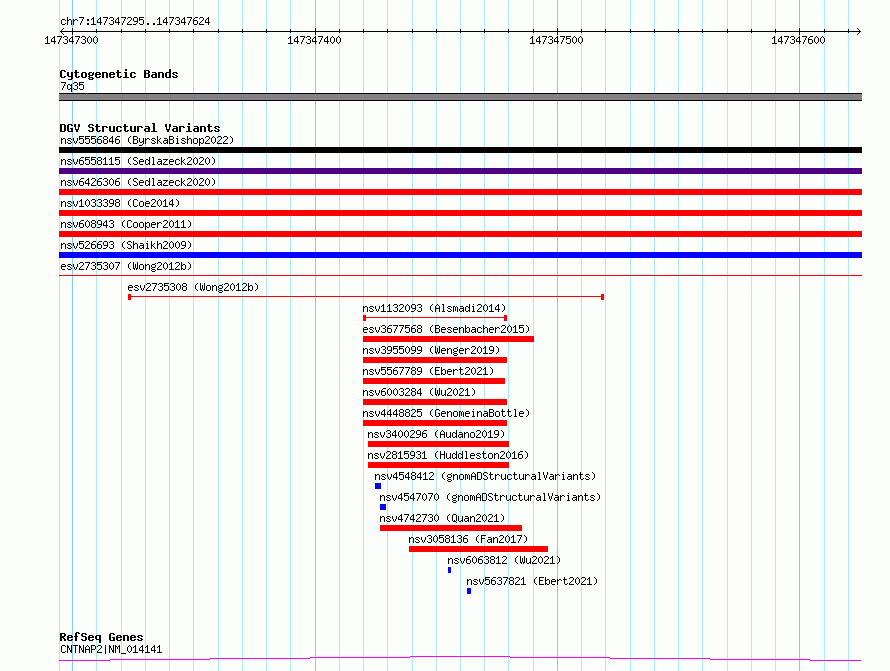Image resolution: width=890 pixels, height=671 pixels.
Task: Open variant nsv4742730 (Quan2021) label
Action: tap(442, 518)
